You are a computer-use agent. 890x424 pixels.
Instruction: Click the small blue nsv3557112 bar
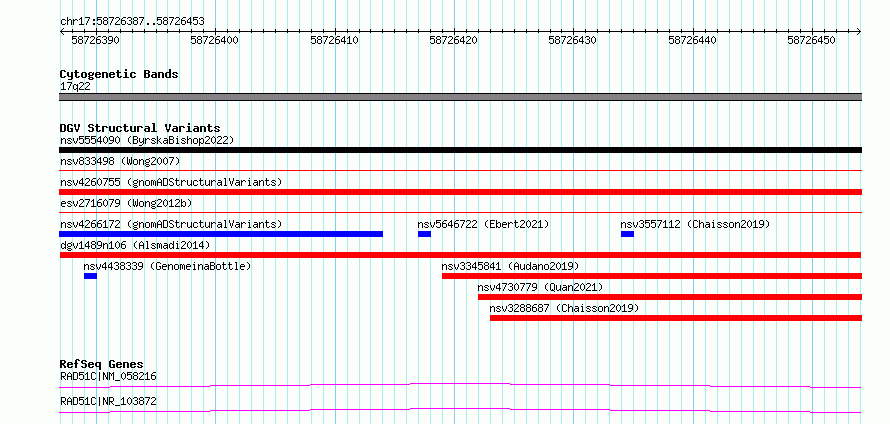pos(627,234)
